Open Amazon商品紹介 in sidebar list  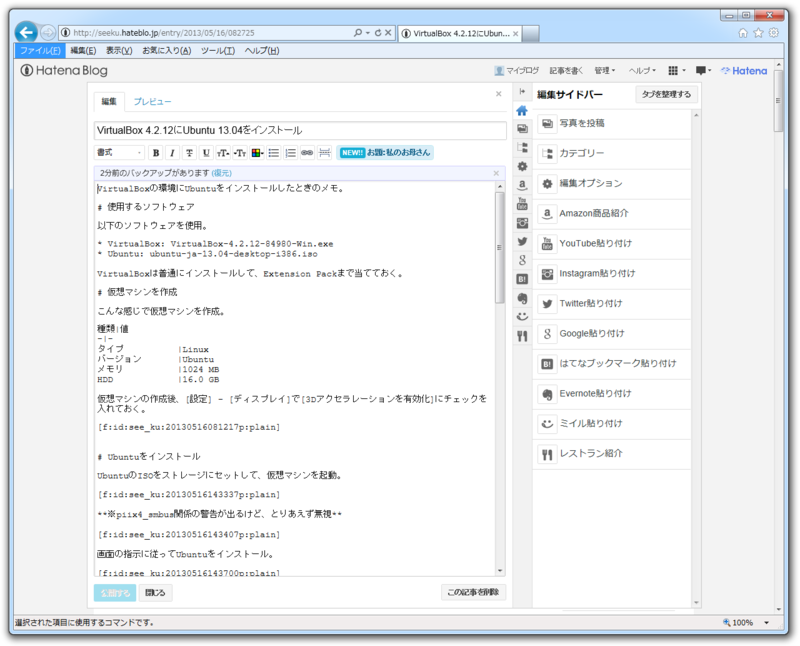(612, 213)
